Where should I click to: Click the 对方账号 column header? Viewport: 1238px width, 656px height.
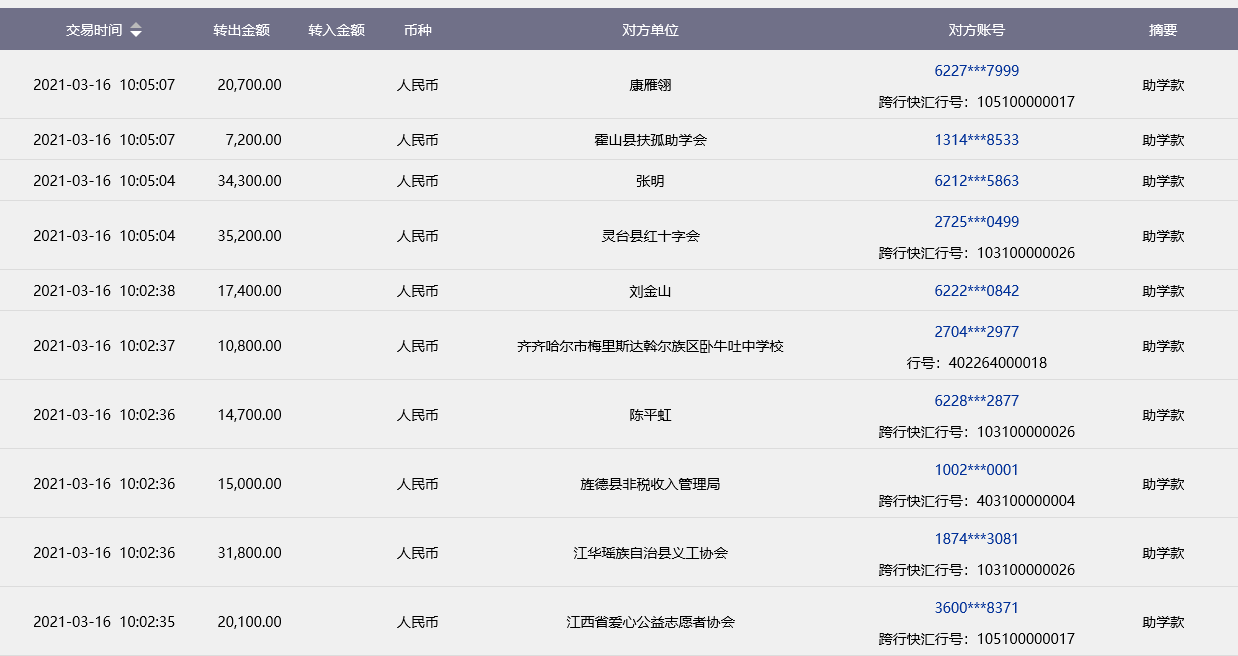(x=976, y=30)
